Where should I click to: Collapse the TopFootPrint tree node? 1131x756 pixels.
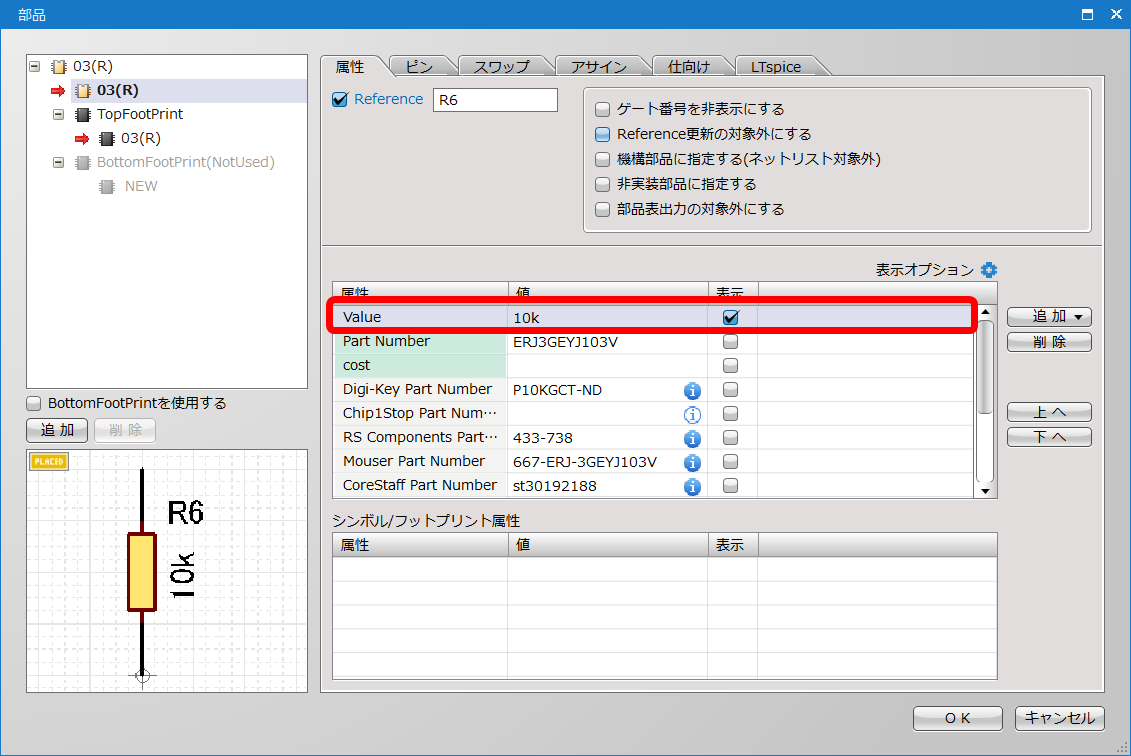tap(59, 115)
